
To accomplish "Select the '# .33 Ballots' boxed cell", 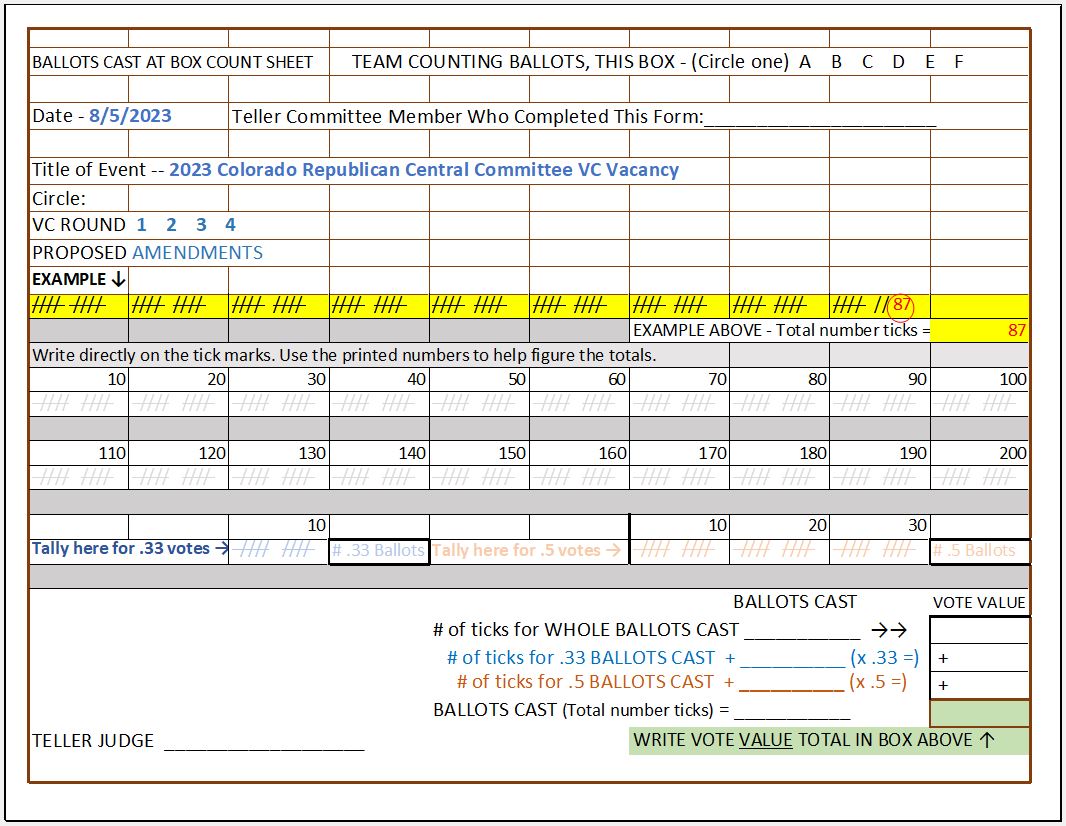I will coord(378,549).
